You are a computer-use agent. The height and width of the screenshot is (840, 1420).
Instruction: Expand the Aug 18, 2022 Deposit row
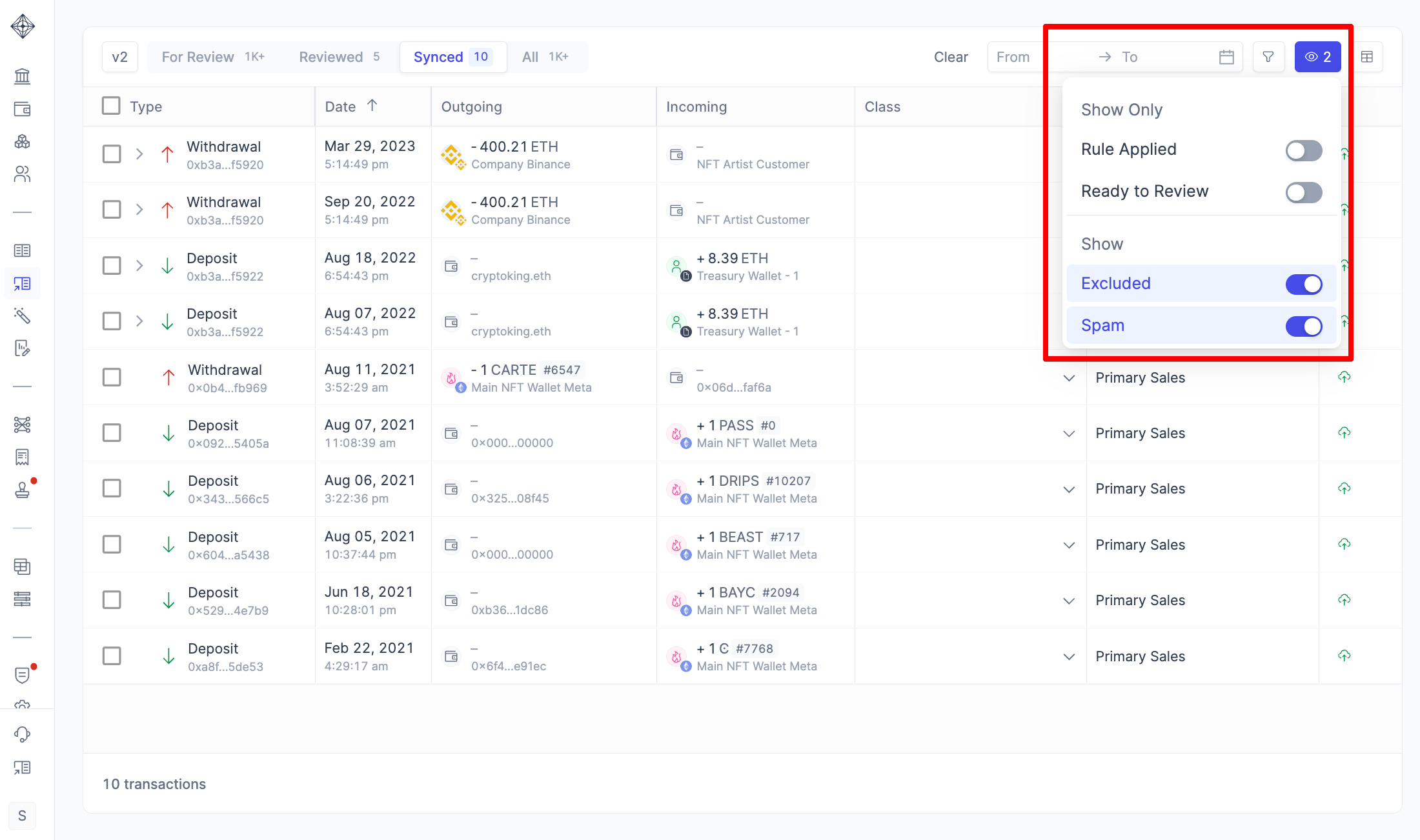click(x=139, y=266)
